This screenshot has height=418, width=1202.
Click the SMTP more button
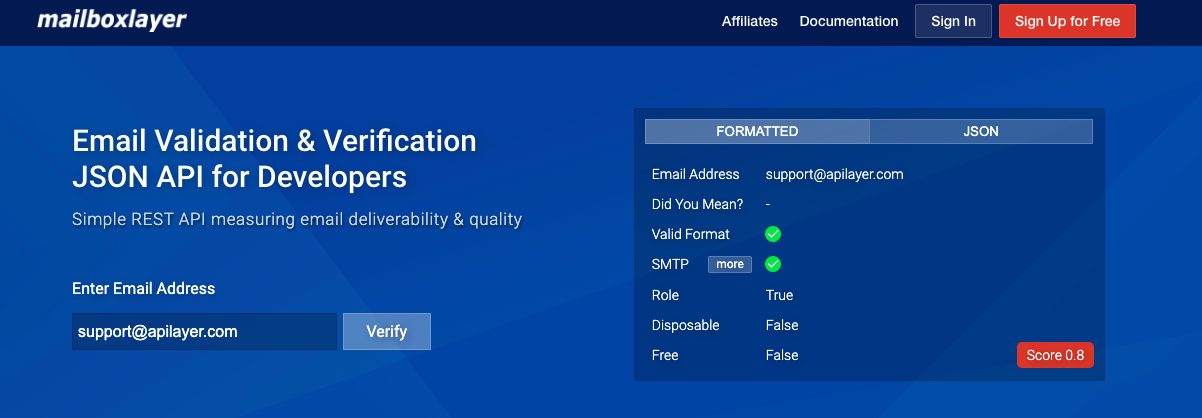(730, 264)
